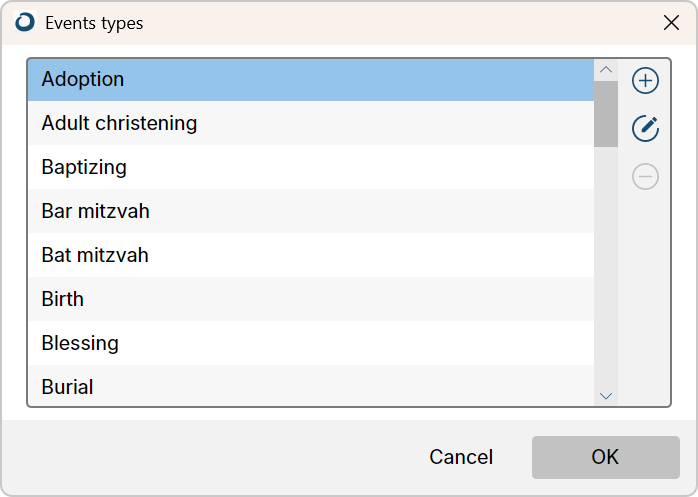Click the scrollbar up arrow
The height and width of the screenshot is (497, 698).
click(x=606, y=70)
